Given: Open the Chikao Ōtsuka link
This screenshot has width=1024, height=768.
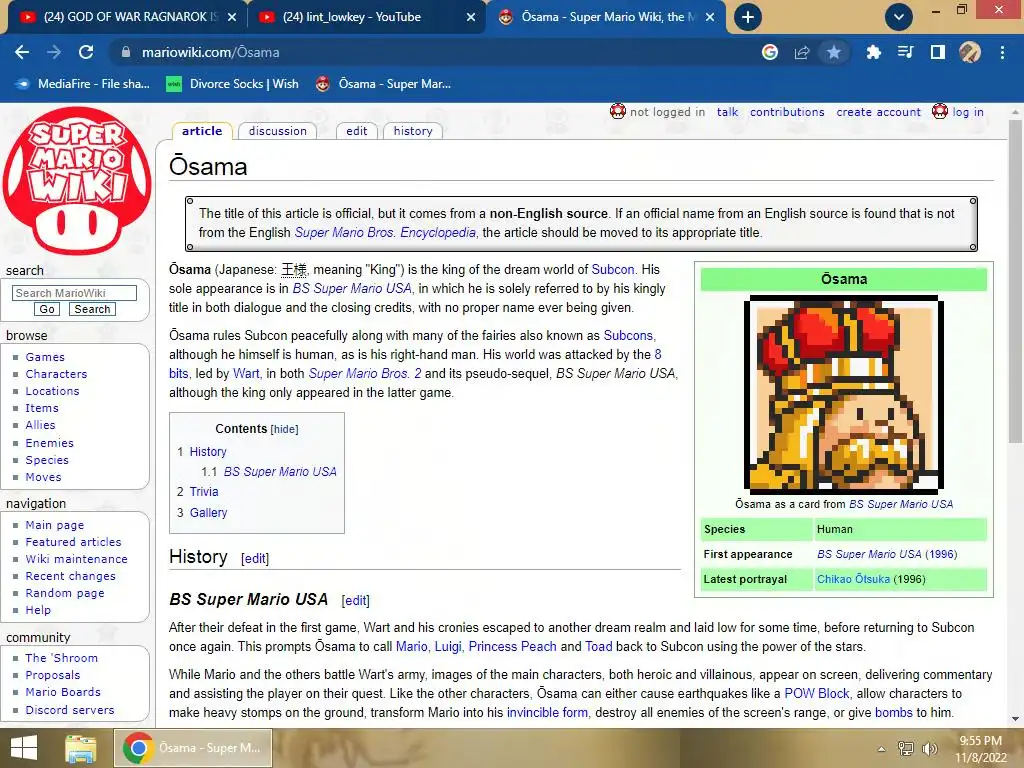Looking at the screenshot, I should (854, 579).
